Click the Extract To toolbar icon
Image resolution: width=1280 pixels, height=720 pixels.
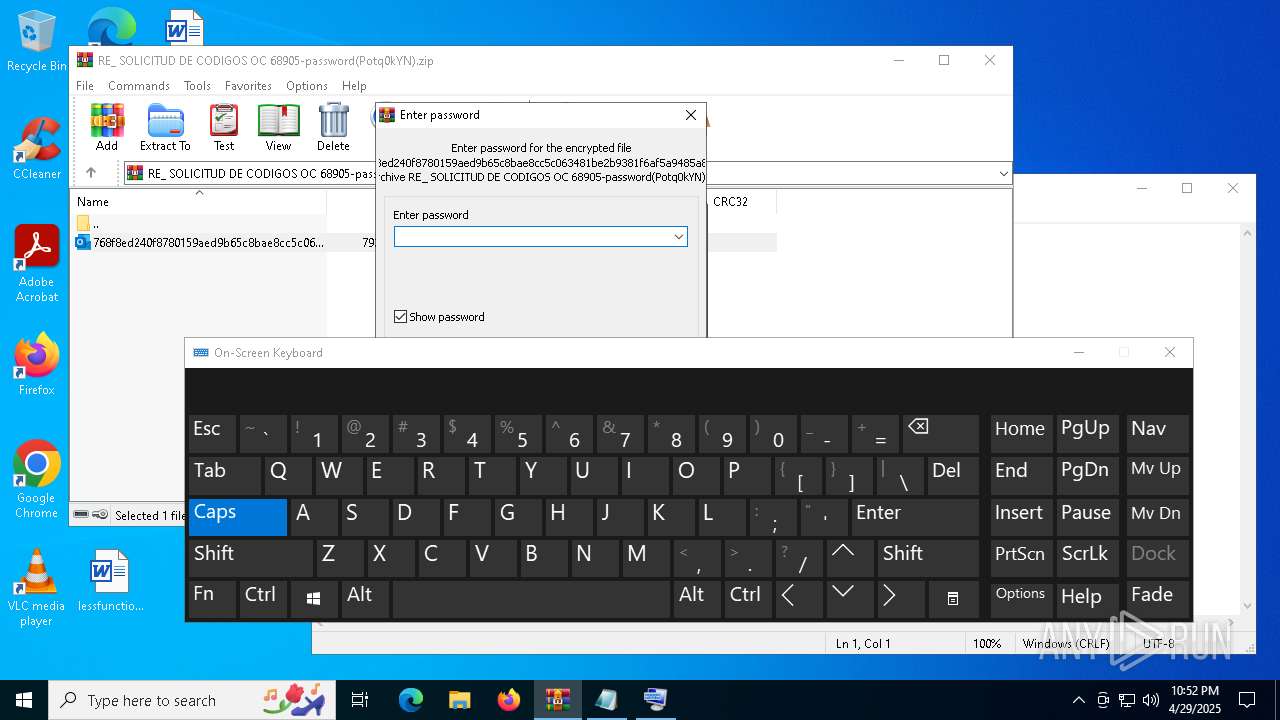pos(165,127)
